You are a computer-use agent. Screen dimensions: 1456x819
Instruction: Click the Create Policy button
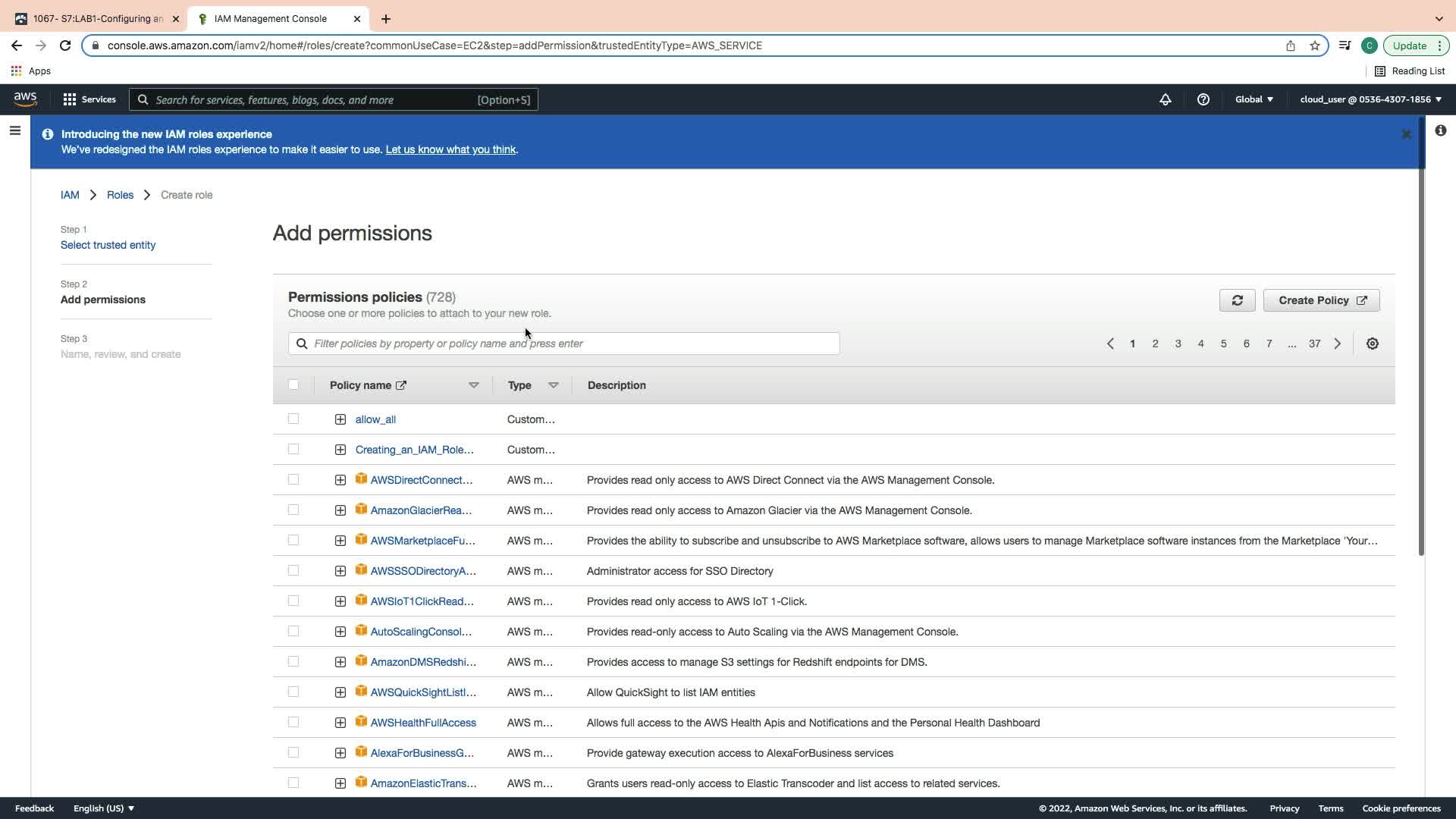1321,300
